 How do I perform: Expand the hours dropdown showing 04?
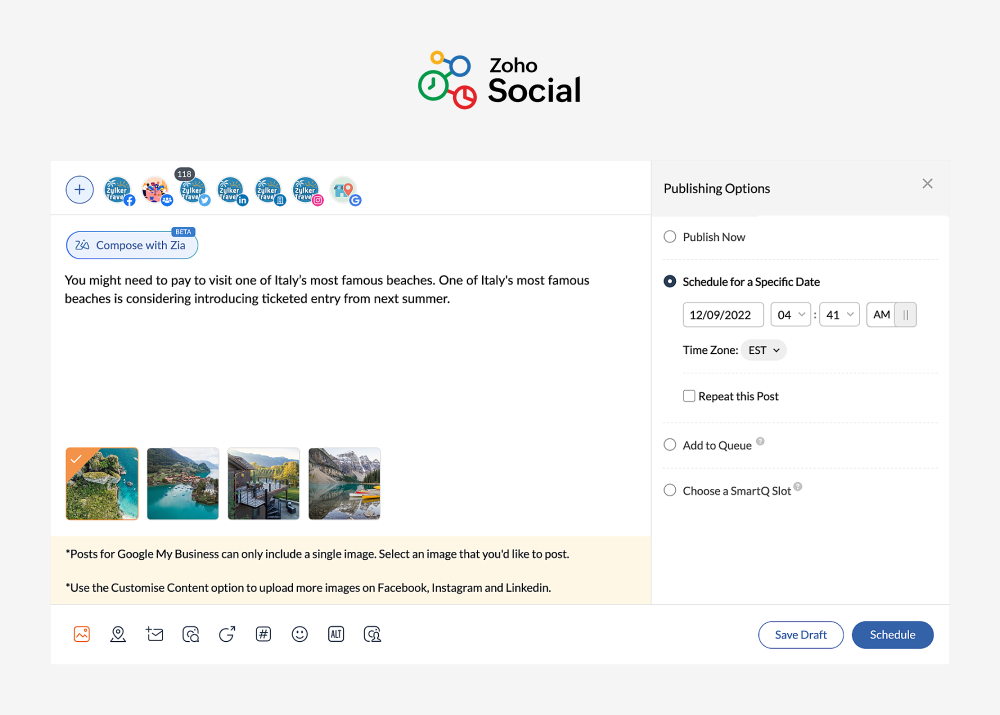(790, 314)
